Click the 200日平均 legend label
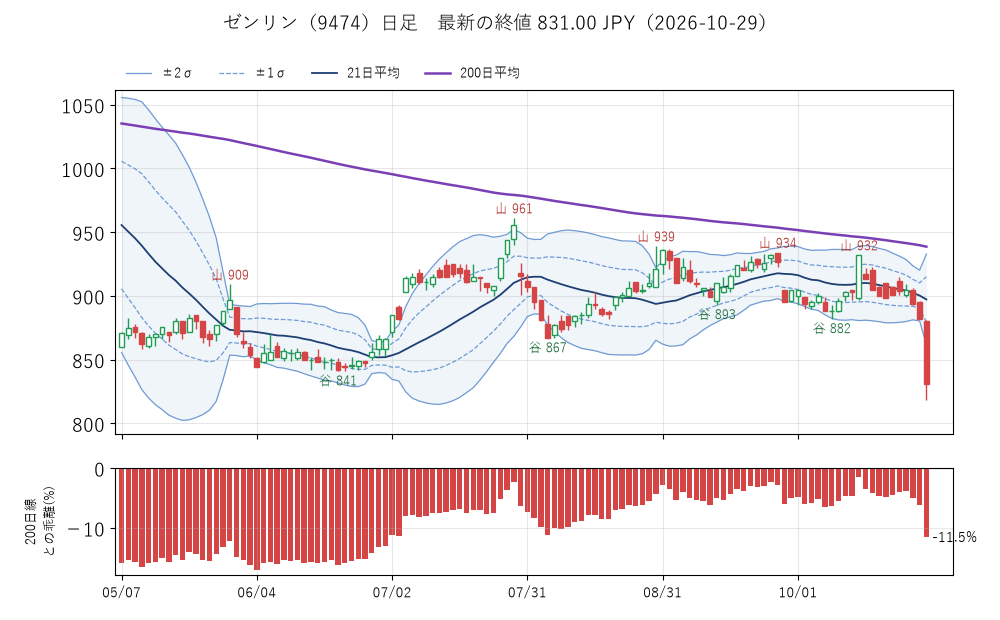Screen dimensions: 1000x620 pyautogui.click(x=490, y=73)
